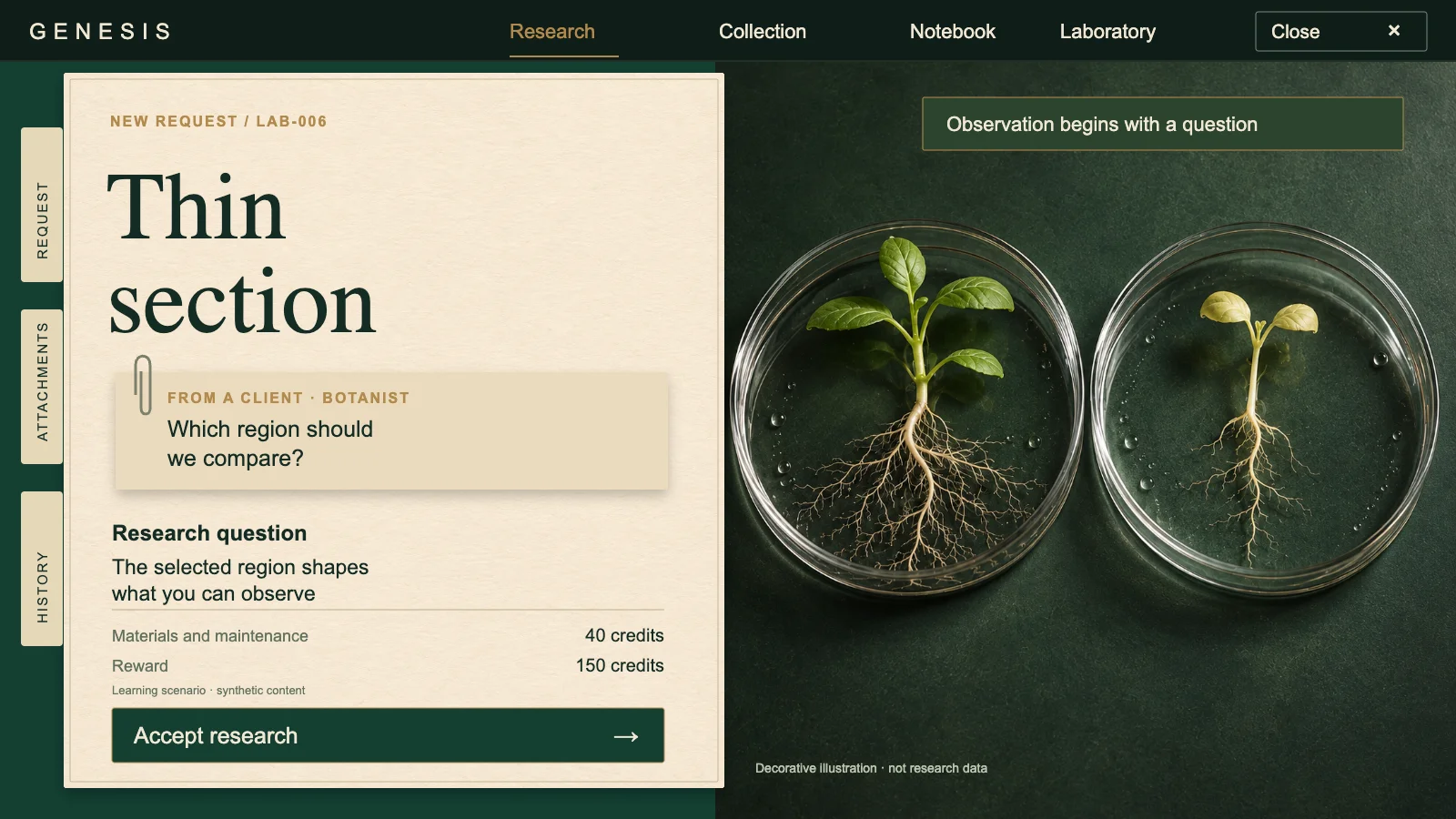Click the 'NEW REQUEST / LAB-006' label

[218, 121]
